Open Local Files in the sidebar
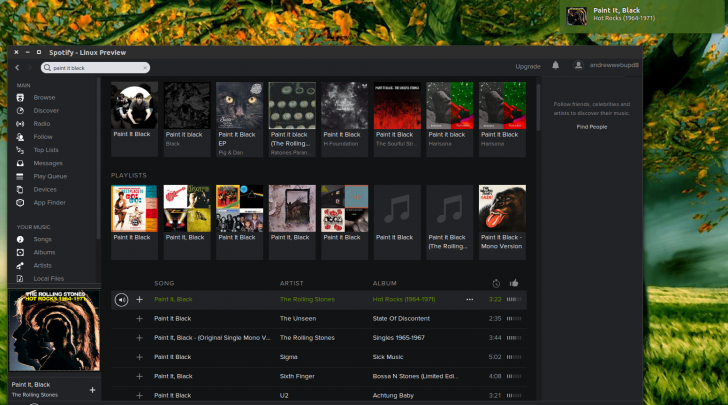Viewport: 728px width, 405px height. point(49,278)
